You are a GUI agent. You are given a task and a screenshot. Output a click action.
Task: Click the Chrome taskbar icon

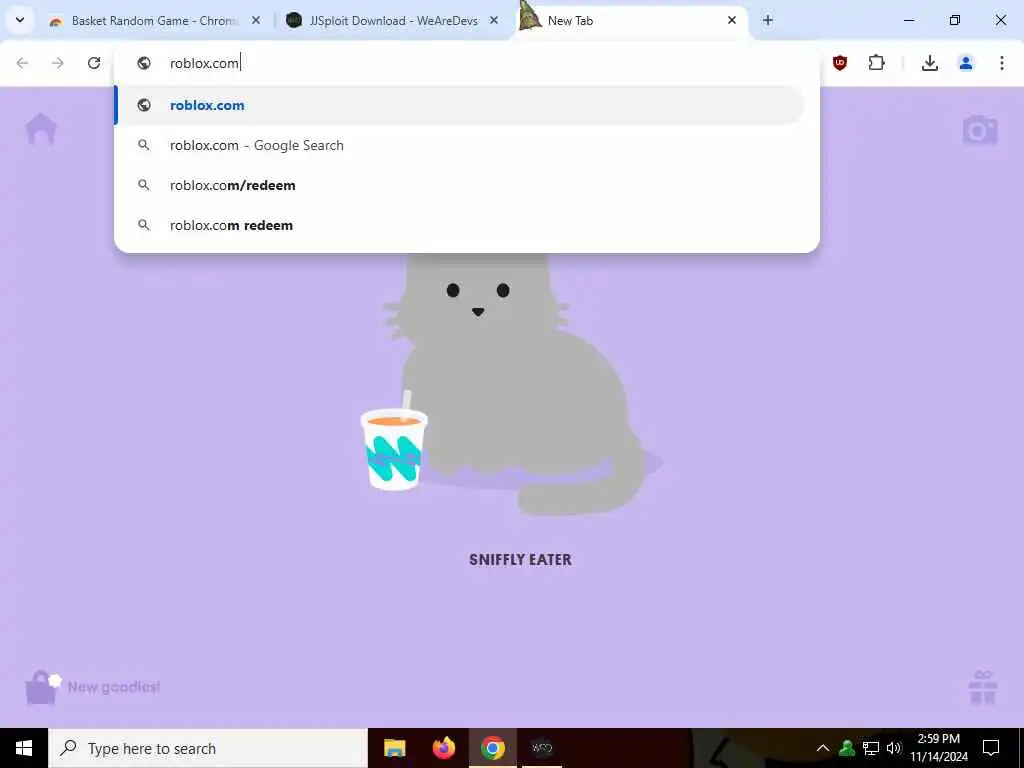tap(493, 748)
